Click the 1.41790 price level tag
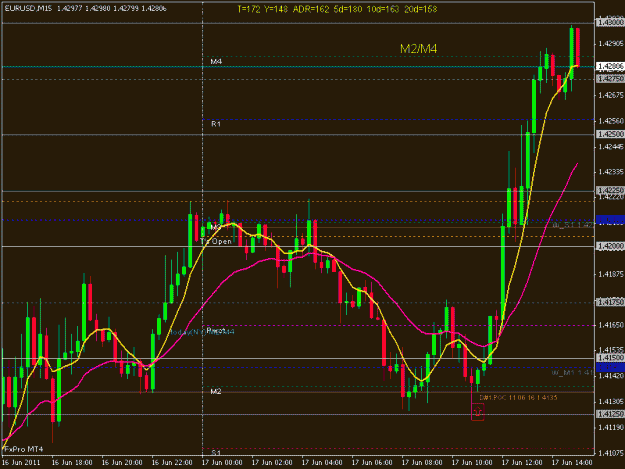625x469 pixels. pyautogui.click(x=610, y=302)
